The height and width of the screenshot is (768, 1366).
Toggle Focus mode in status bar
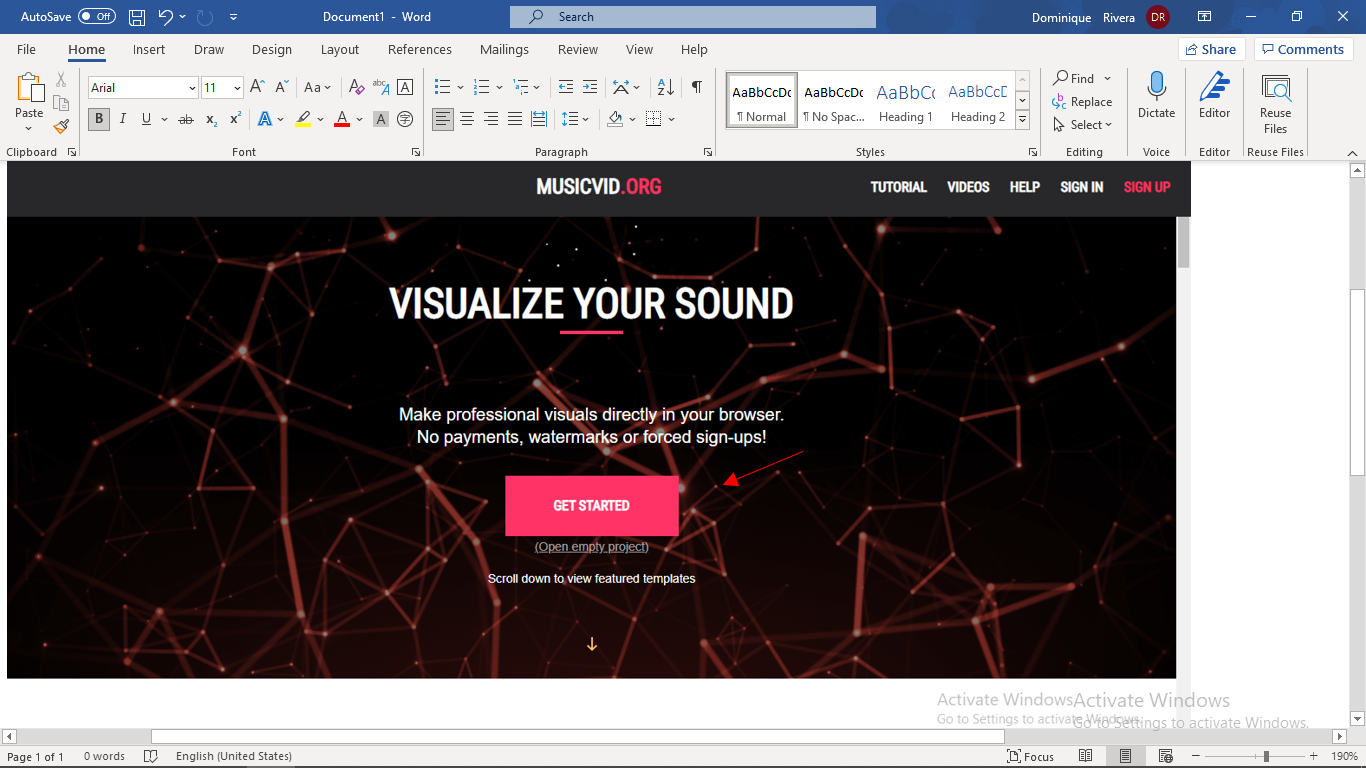click(x=1030, y=756)
